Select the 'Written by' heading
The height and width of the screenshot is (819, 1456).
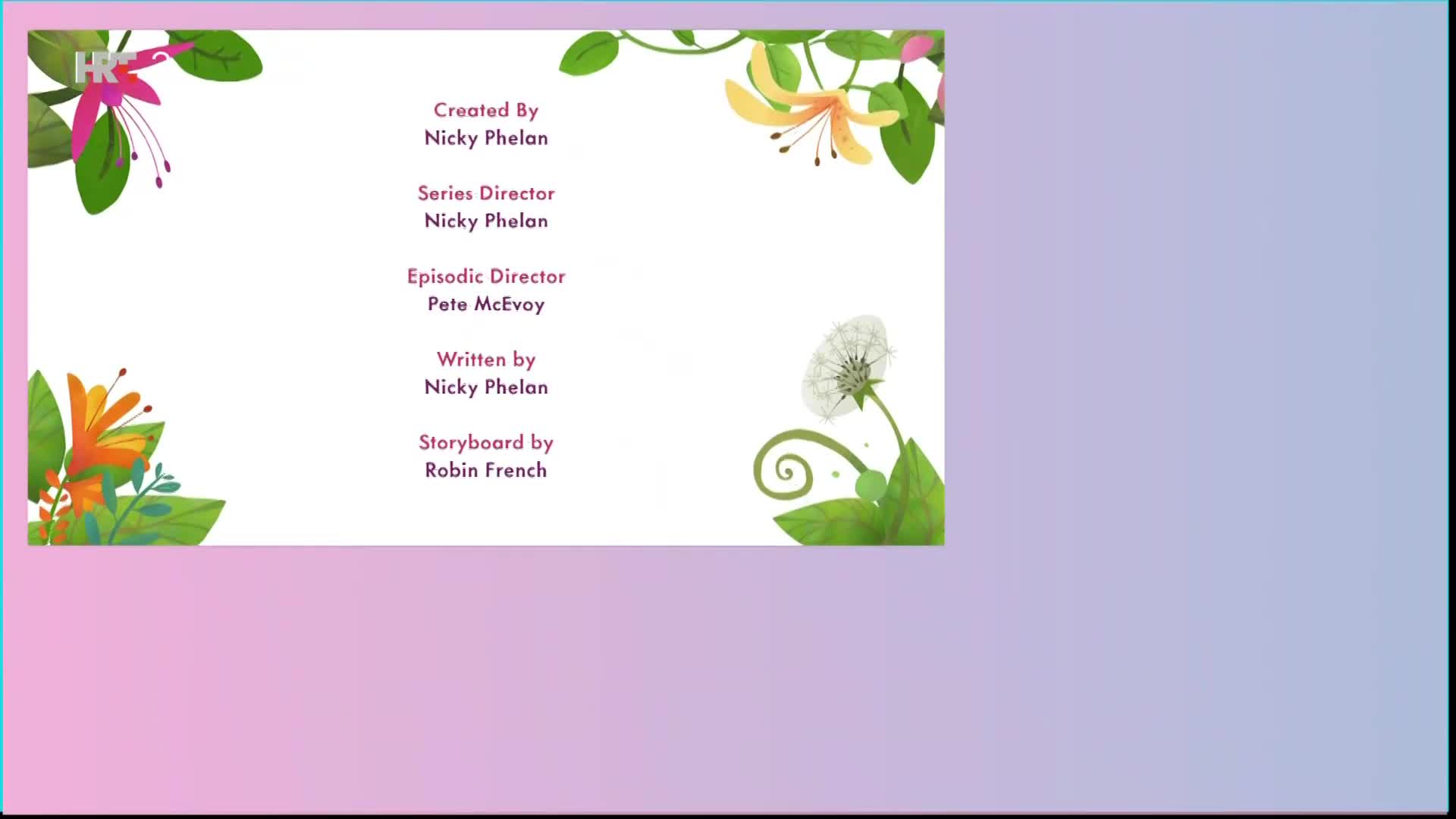tap(486, 359)
